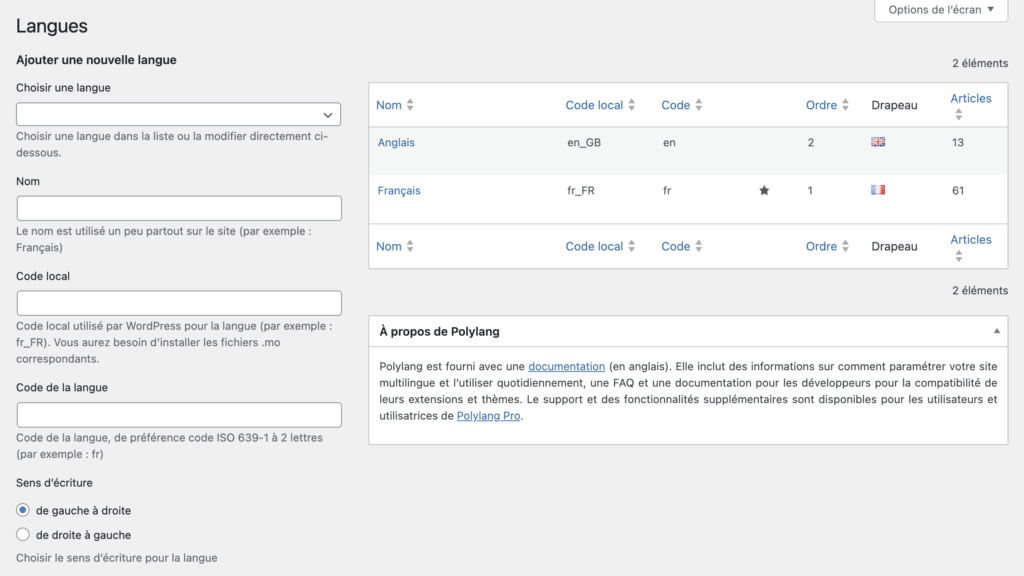Image resolution: width=1024 pixels, height=576 pixels.
Task: Open the 'Choisir une langue' dropdown
Action: 179,114
